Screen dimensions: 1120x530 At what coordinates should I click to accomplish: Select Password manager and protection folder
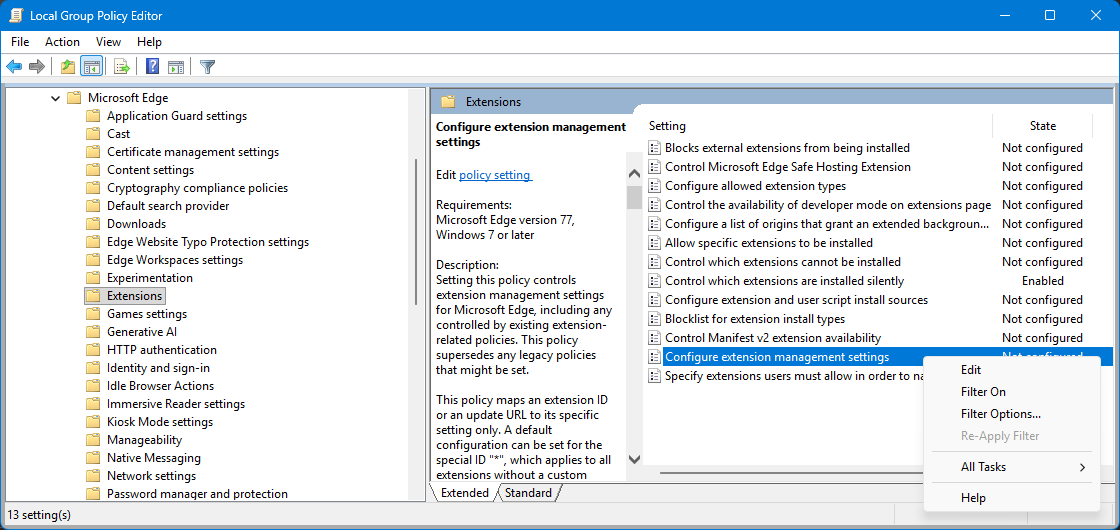point(197,494)
